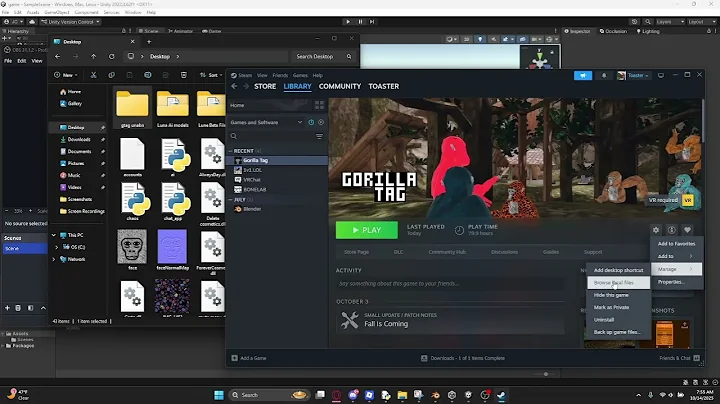This screenshot has width=720, height=404.
Task: Choose Mark as Private menu entry
Action: (x=618, y=308)
